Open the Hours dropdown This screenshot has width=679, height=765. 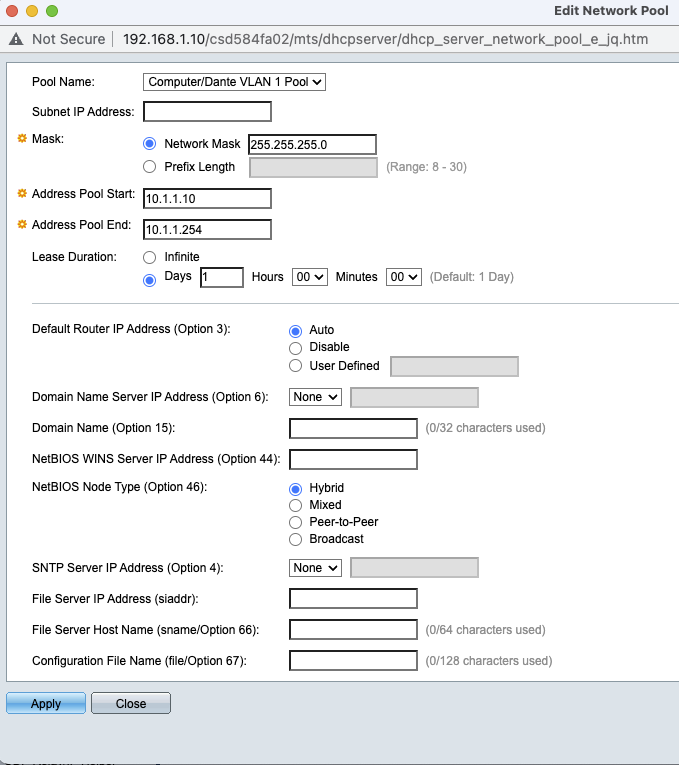point(310,277)
